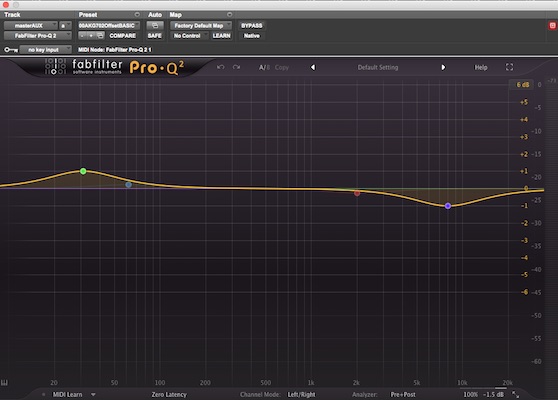Click MIDI Learn
558x400 pixels.
[67, 394]
